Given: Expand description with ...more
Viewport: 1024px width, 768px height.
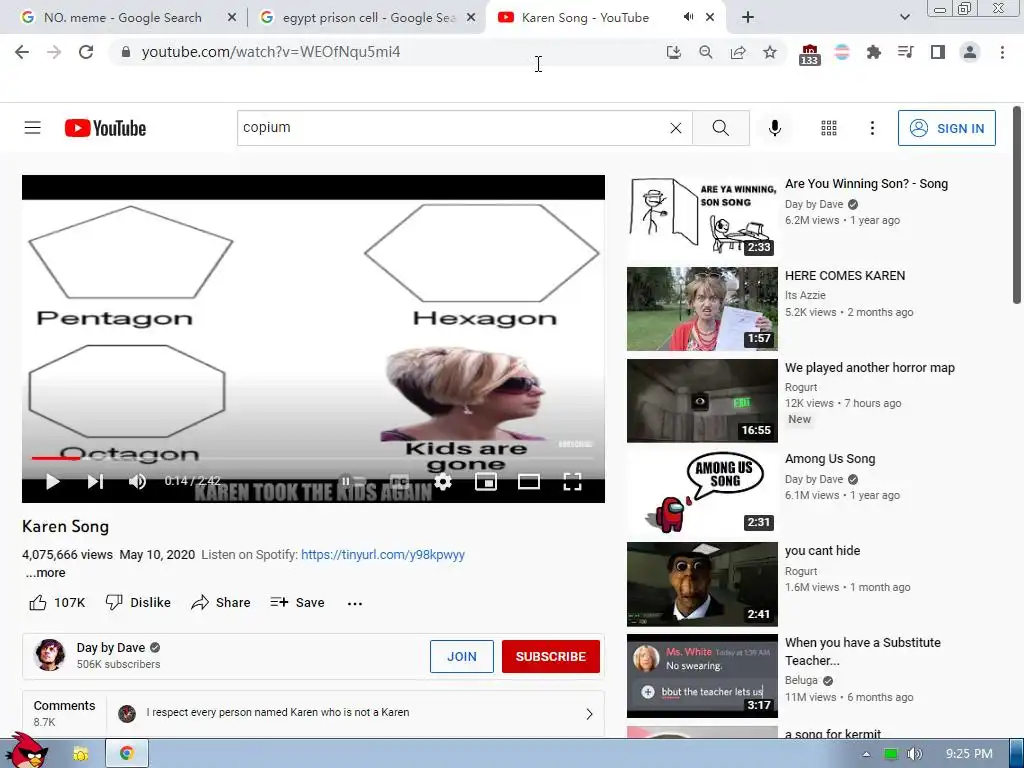Looking at the screenshot, I should pos(46,573).
